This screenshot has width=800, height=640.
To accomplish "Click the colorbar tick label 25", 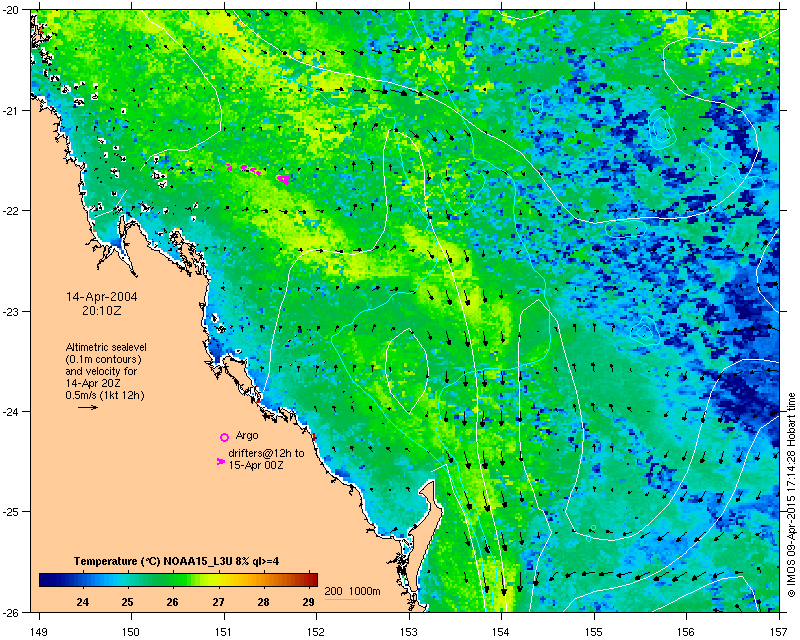I will pyautogui.click(x=127, y=602).
